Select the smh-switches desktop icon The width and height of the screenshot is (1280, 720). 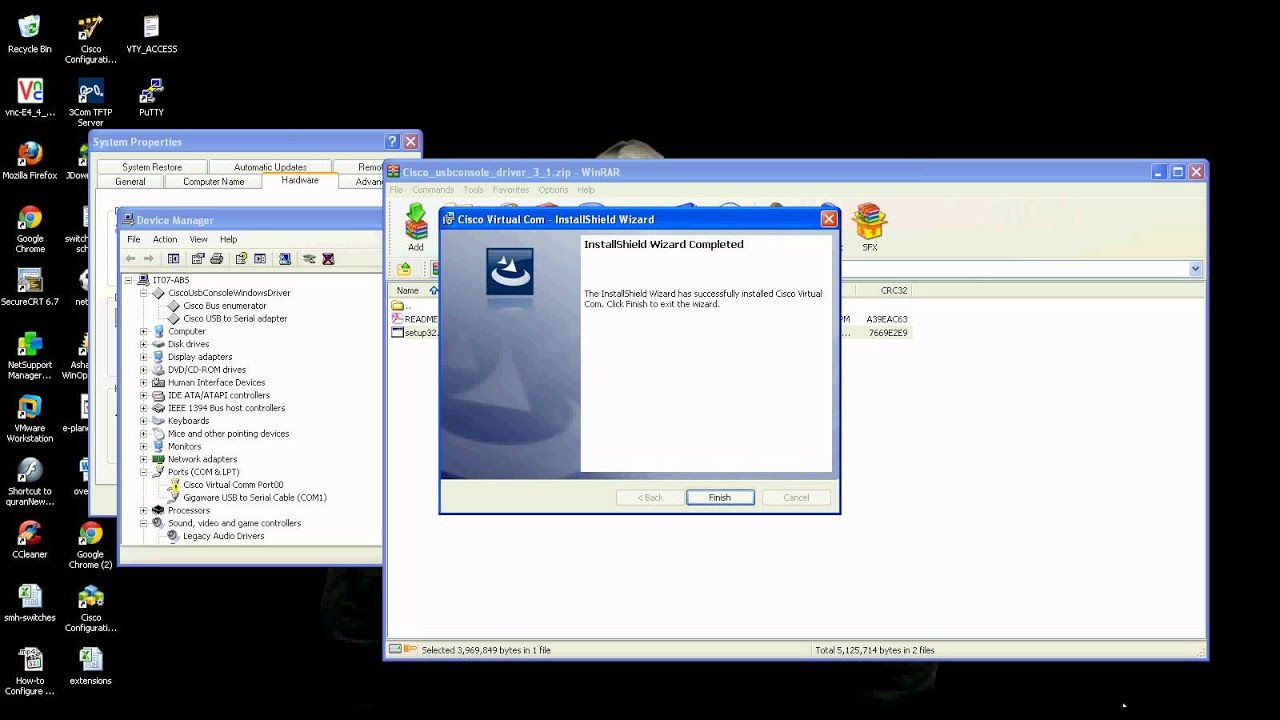click(30, 603)
